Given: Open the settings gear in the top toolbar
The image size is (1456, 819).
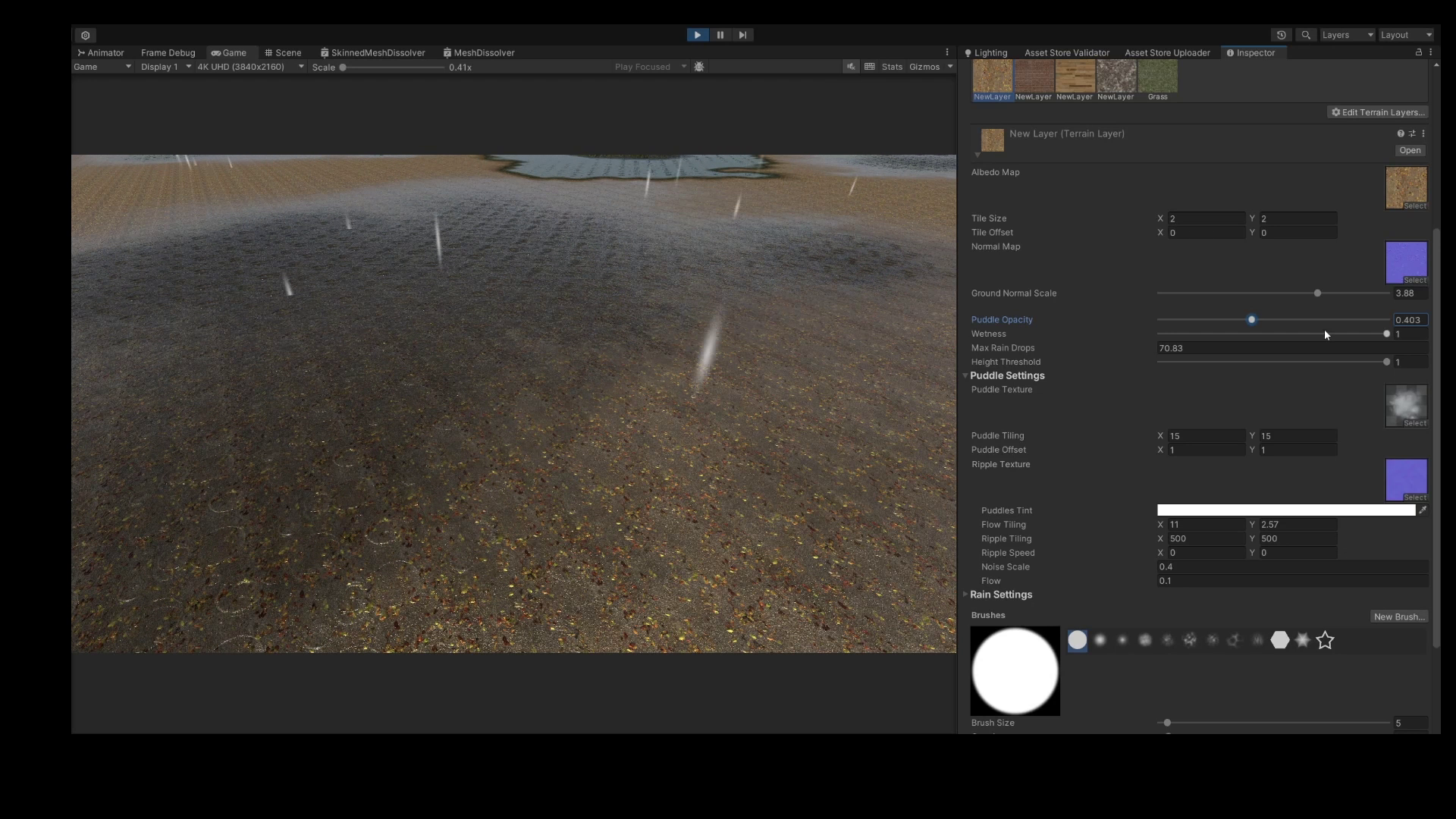Looking at the screenshot, I should click(86, 36).
